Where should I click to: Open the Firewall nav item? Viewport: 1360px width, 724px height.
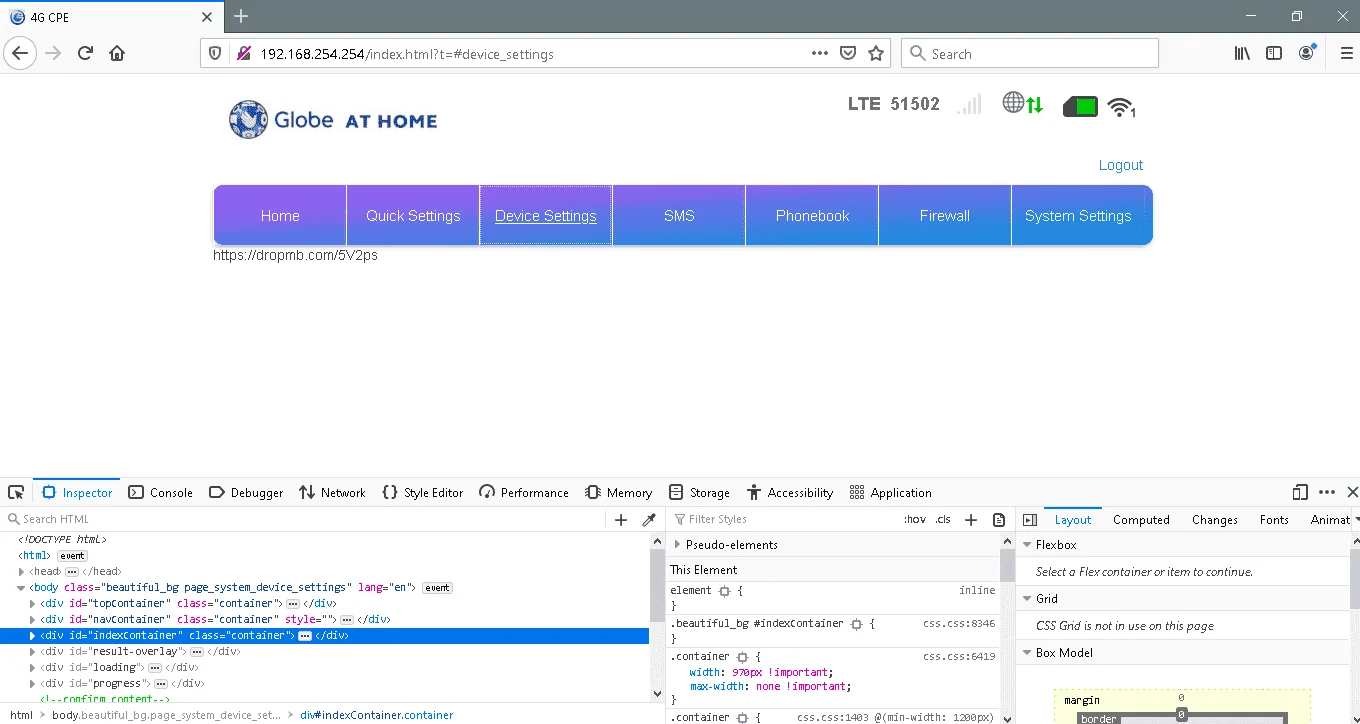945,216
